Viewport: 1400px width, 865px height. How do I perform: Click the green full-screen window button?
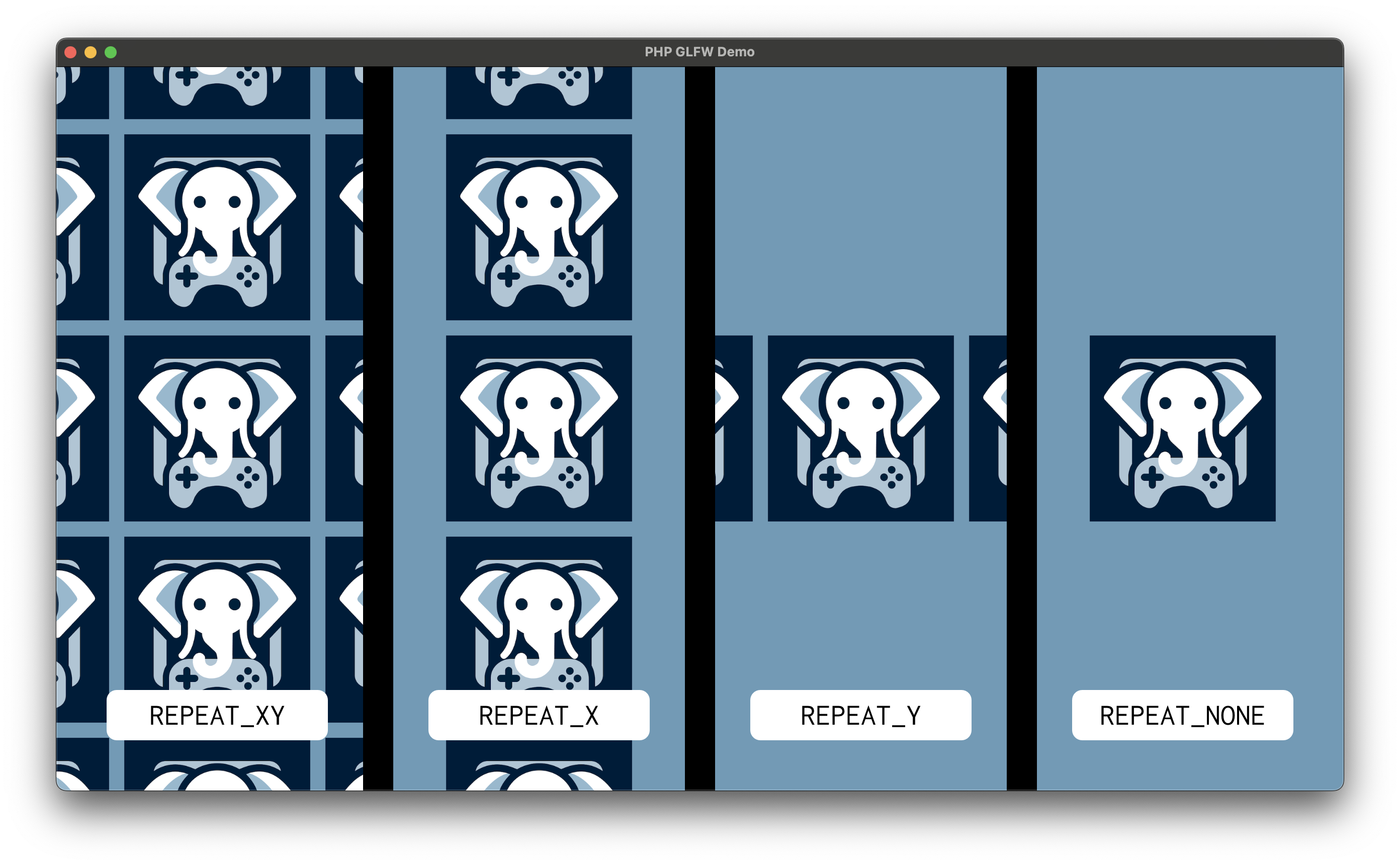coord(111,52)
